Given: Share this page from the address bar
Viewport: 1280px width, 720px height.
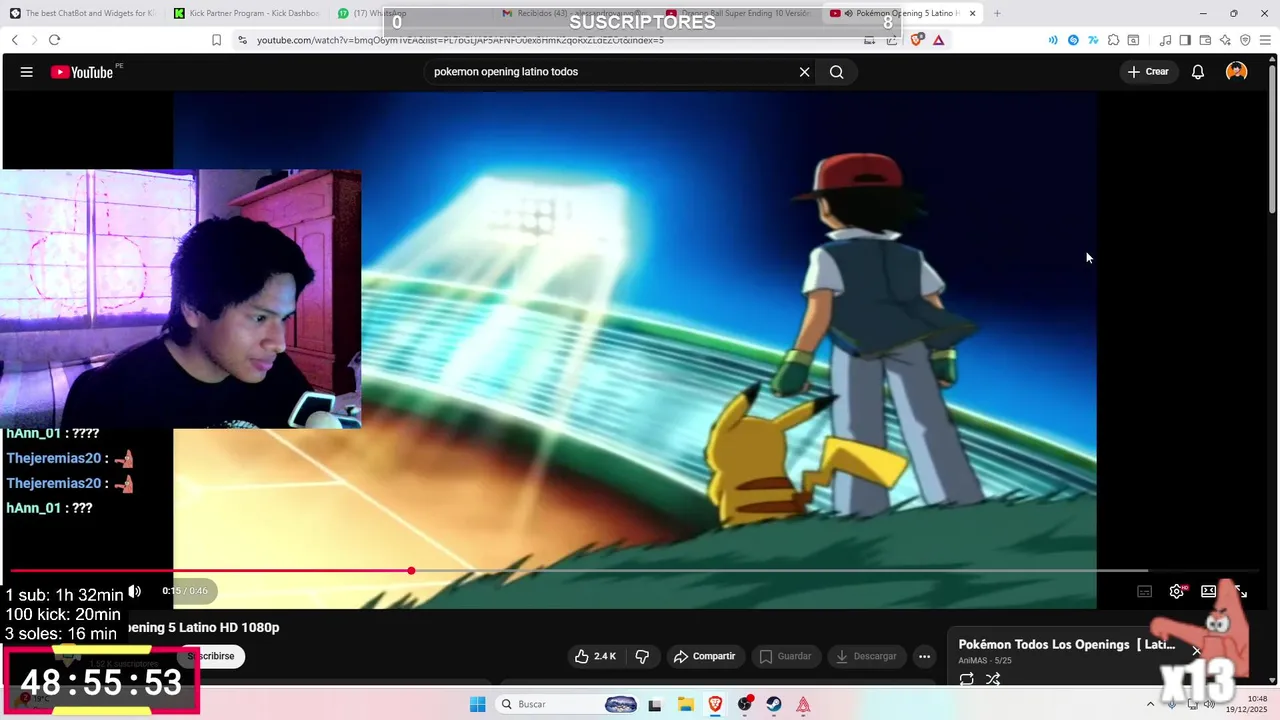Looking at the screenshot, I should pyautogui.click(x=892, y=40).
